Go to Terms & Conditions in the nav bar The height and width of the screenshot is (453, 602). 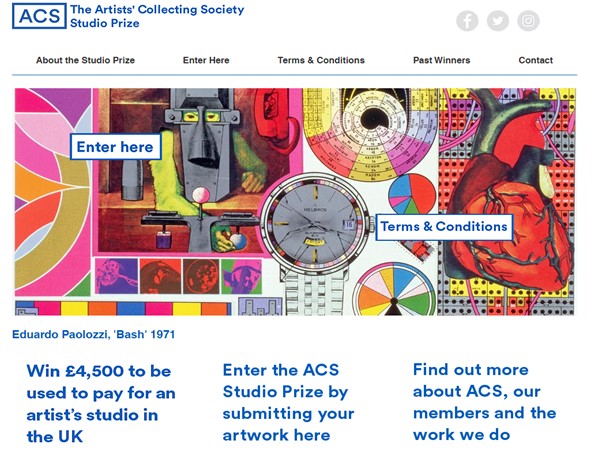(x=321, y=60)
